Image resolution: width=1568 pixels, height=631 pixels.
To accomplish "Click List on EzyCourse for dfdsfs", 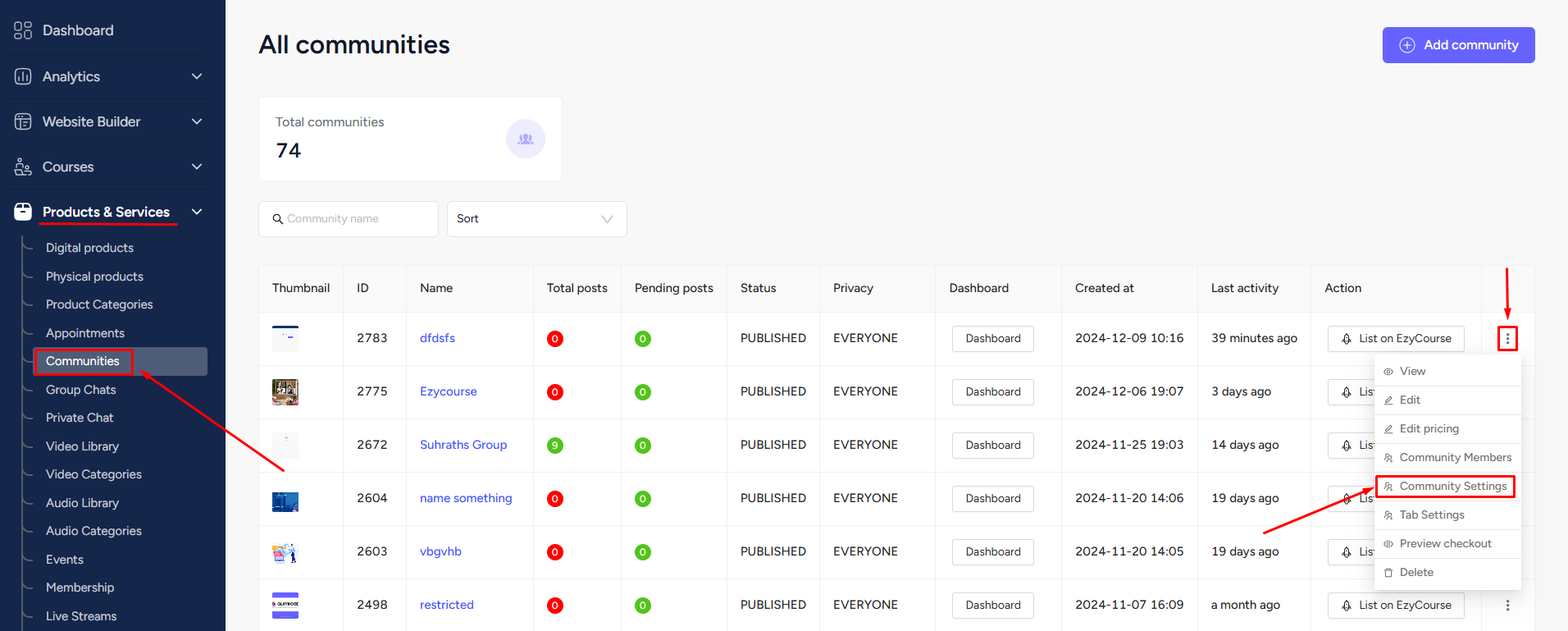I will 1396,338.
